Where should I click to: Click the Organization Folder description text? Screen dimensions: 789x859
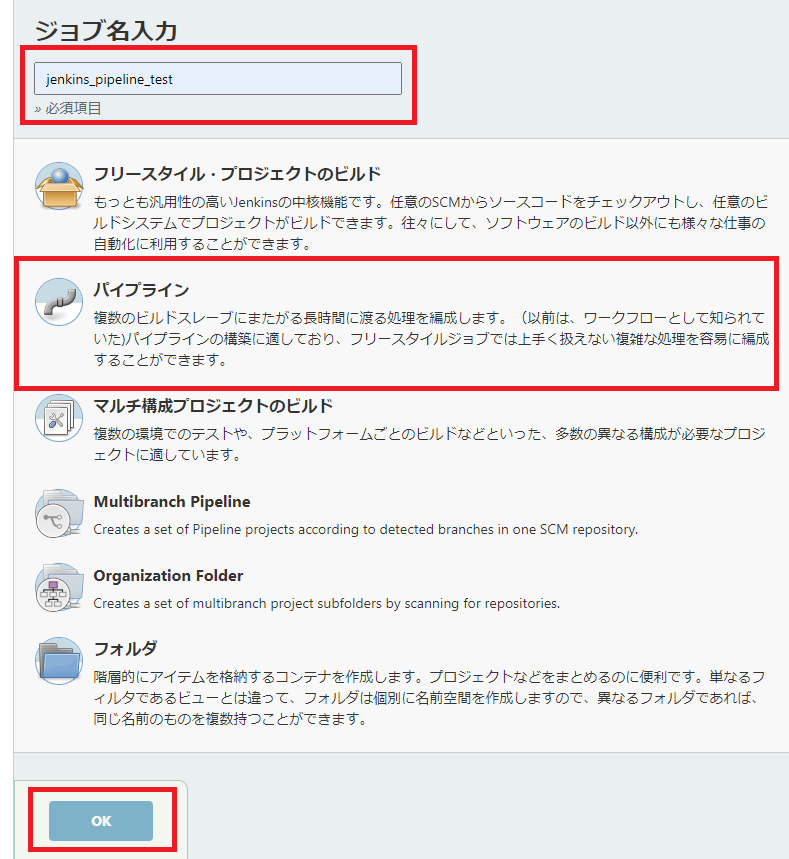(x=326, y=603)
